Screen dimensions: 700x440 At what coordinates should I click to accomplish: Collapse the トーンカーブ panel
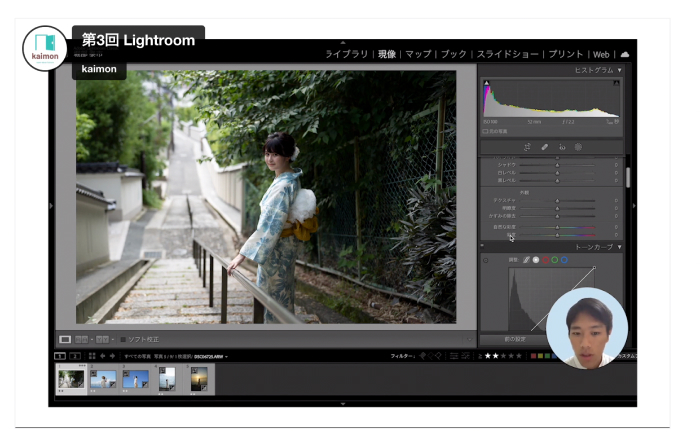tap(620, 246)
